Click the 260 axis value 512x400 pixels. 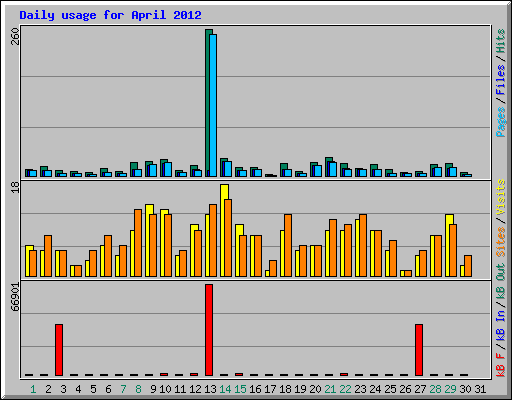click(15, 36)
